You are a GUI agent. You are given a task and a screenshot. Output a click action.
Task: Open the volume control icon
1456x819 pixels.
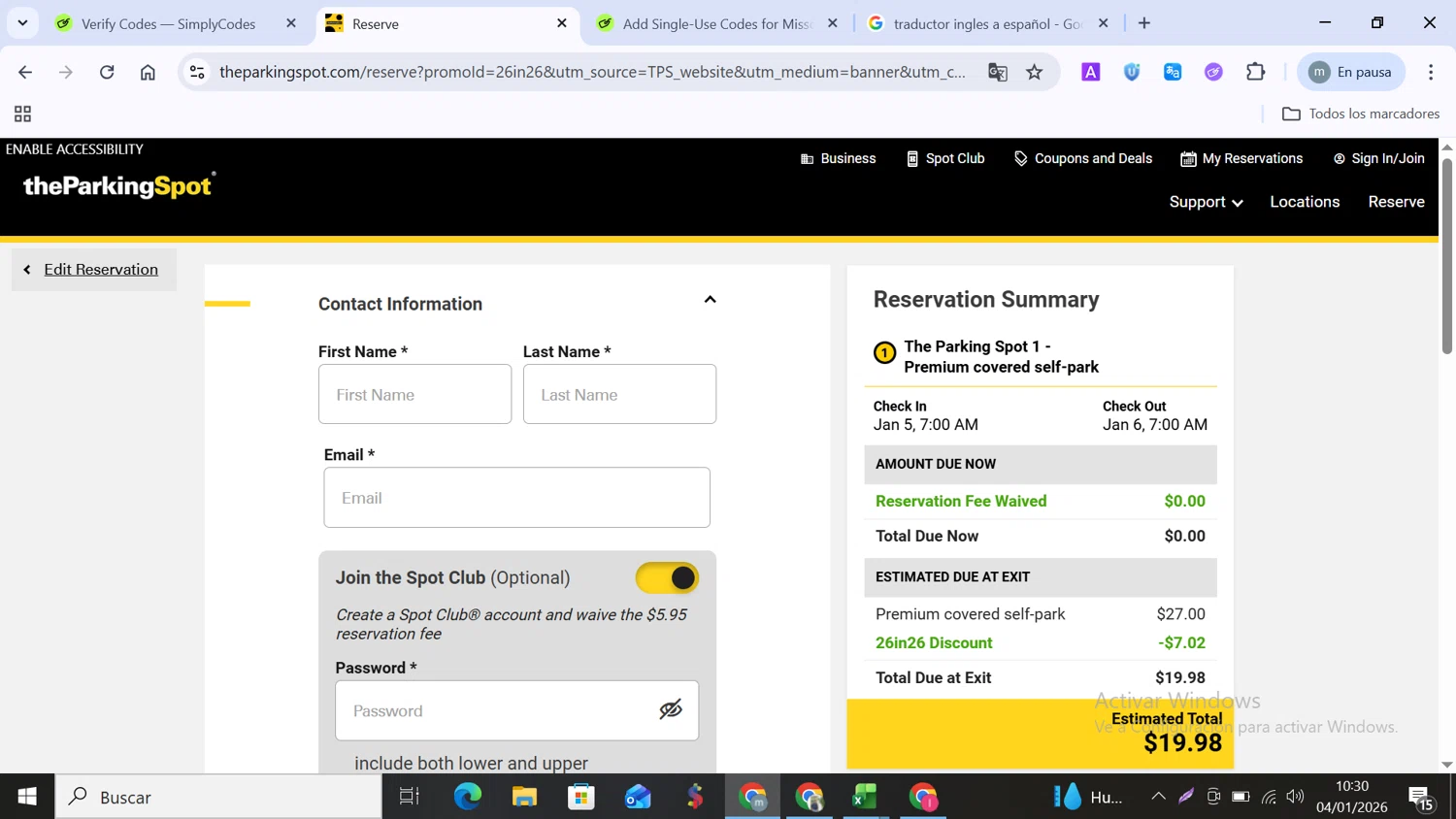[x=1295, y=797]
